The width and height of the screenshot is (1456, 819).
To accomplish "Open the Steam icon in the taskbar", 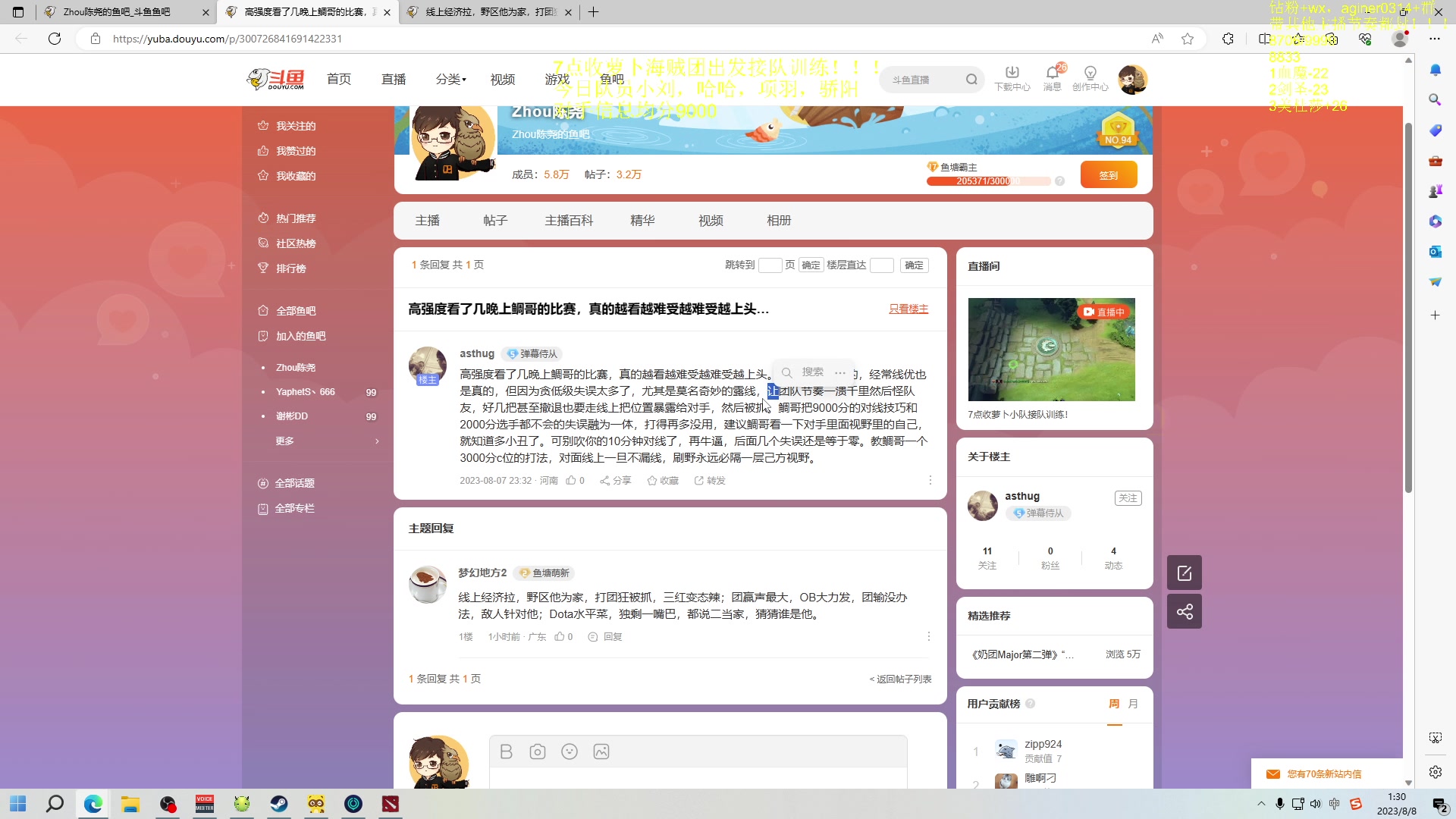I will click(x=279, y=804).
